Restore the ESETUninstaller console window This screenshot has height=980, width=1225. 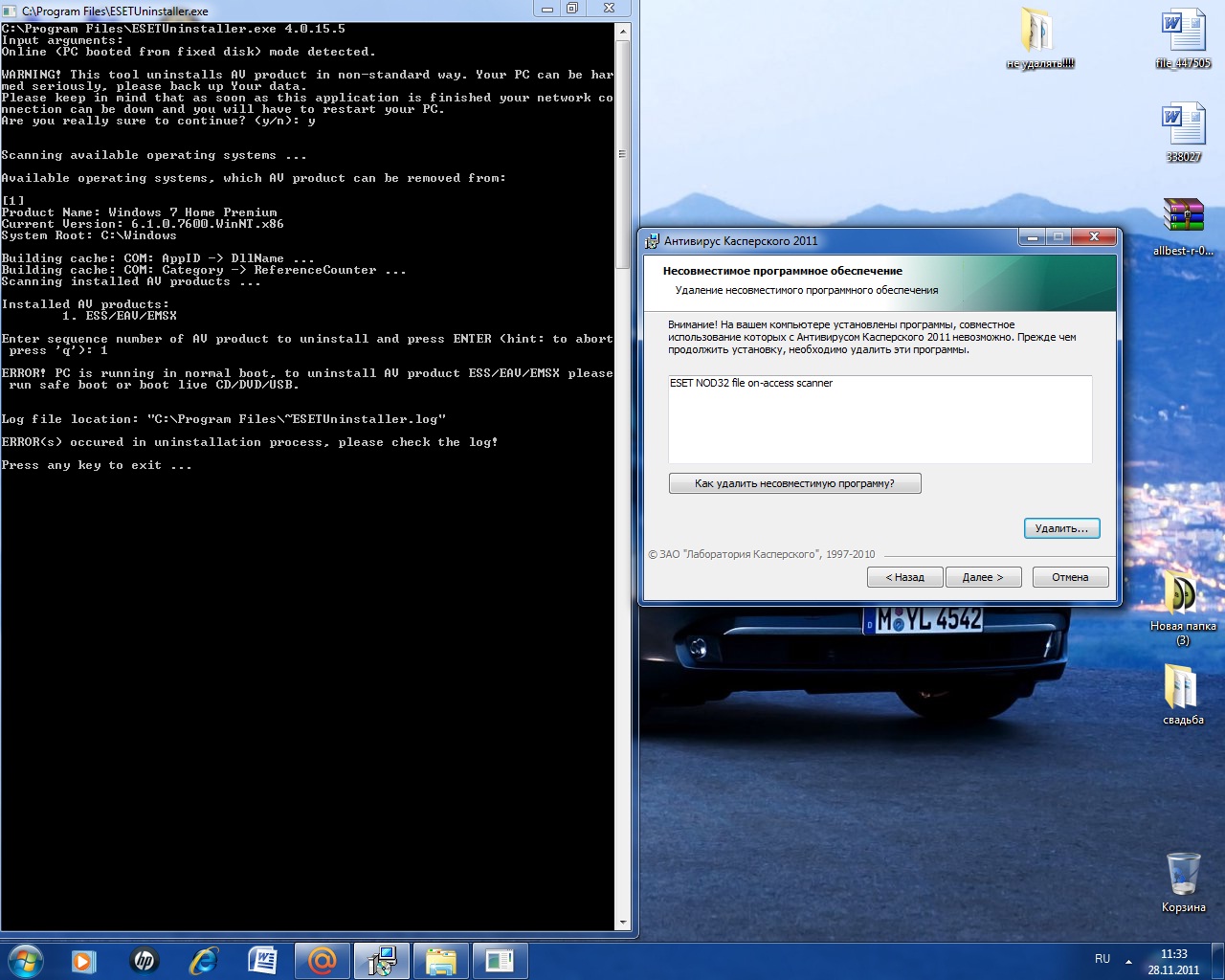(x=572, y=9)
